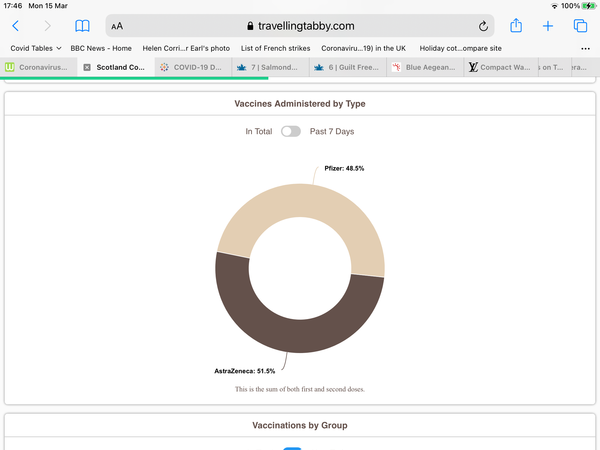Viewport: 600px width, 450px height.
Task: Show all tabs overview icon
Action: [580, 26]
